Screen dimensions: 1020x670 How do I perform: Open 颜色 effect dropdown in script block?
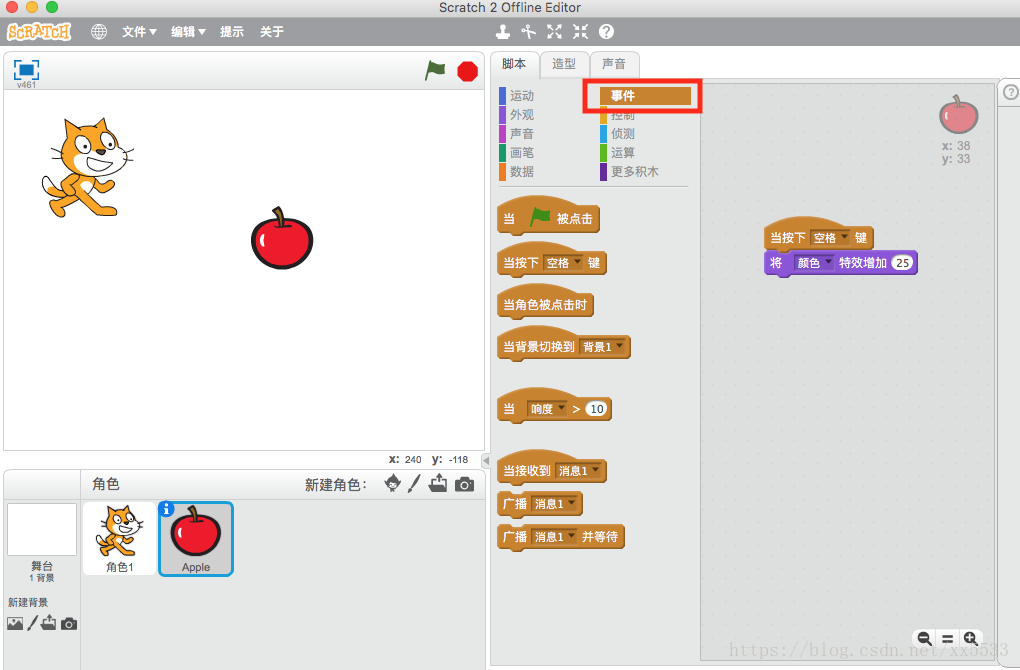click(814, 263)
